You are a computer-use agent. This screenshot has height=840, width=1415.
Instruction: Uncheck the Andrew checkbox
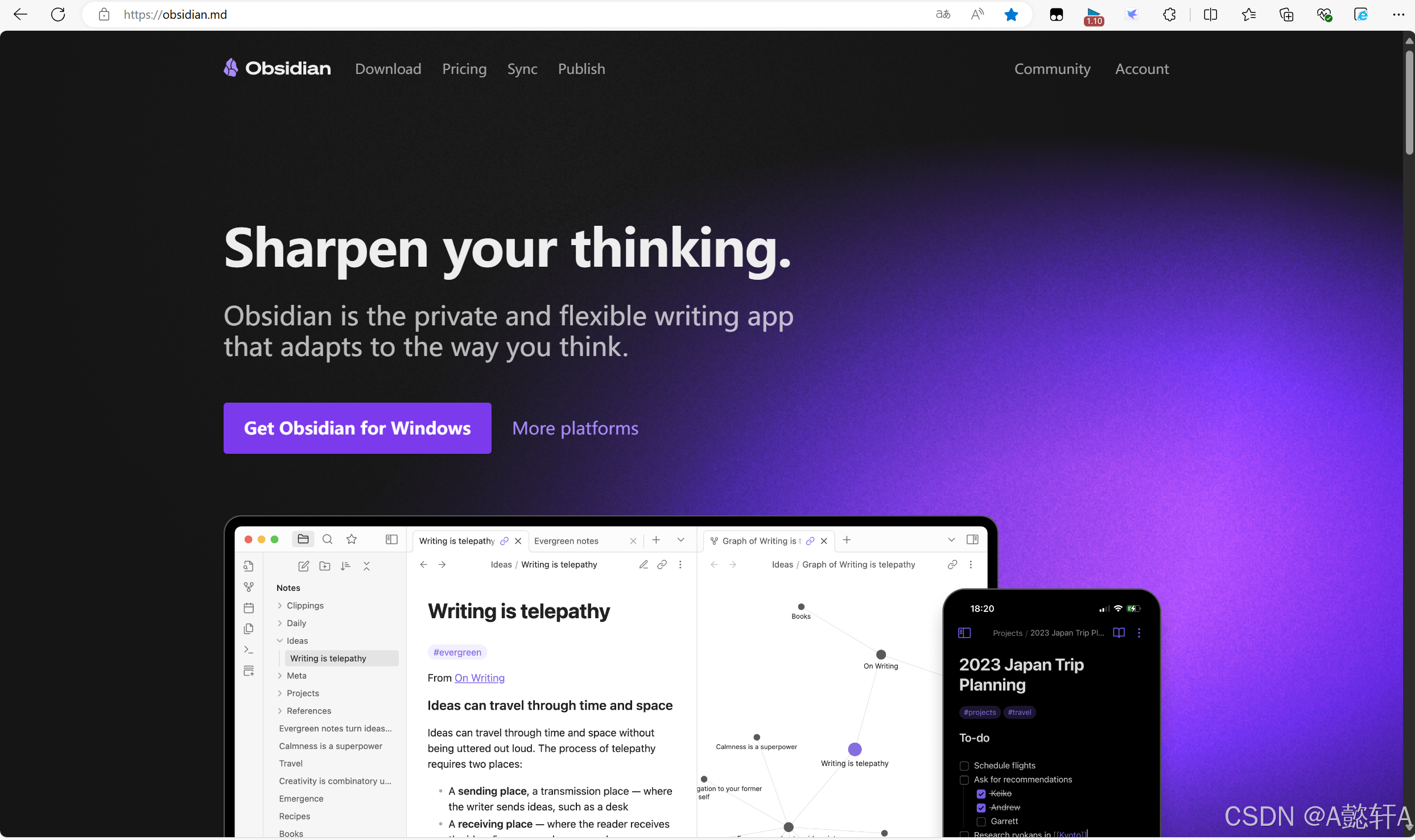point(981,808)
